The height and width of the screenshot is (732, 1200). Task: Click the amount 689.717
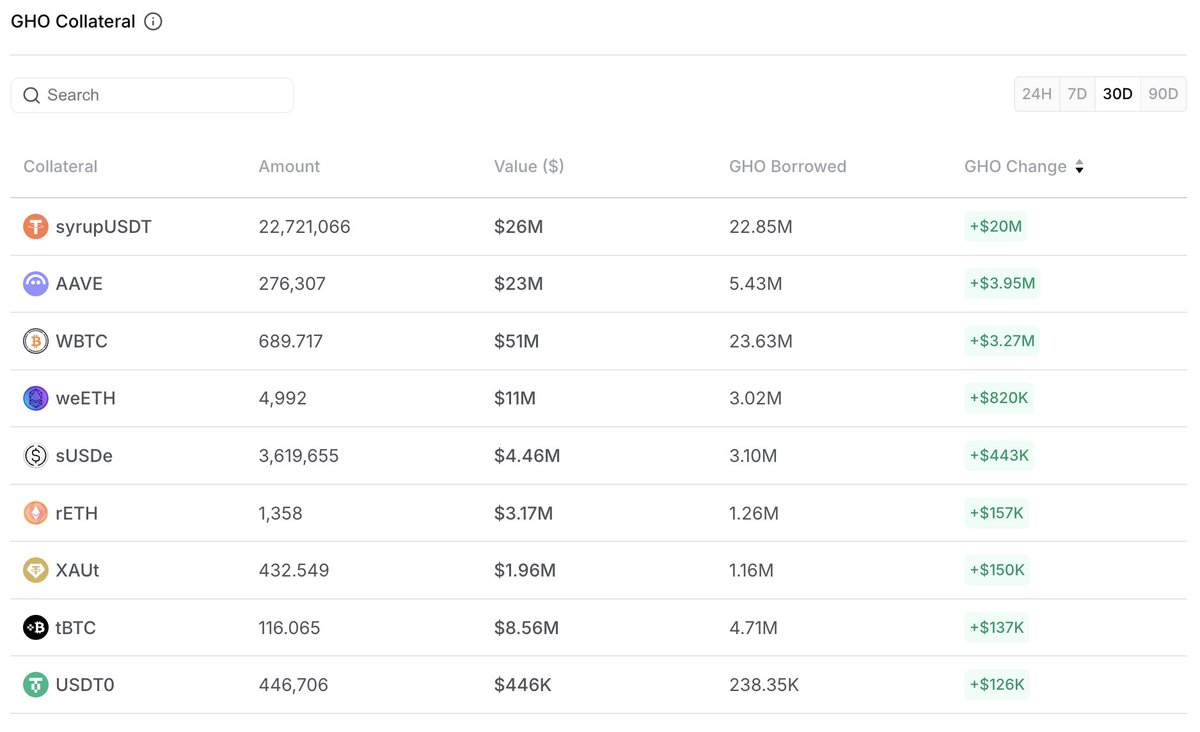click(291, 341)
